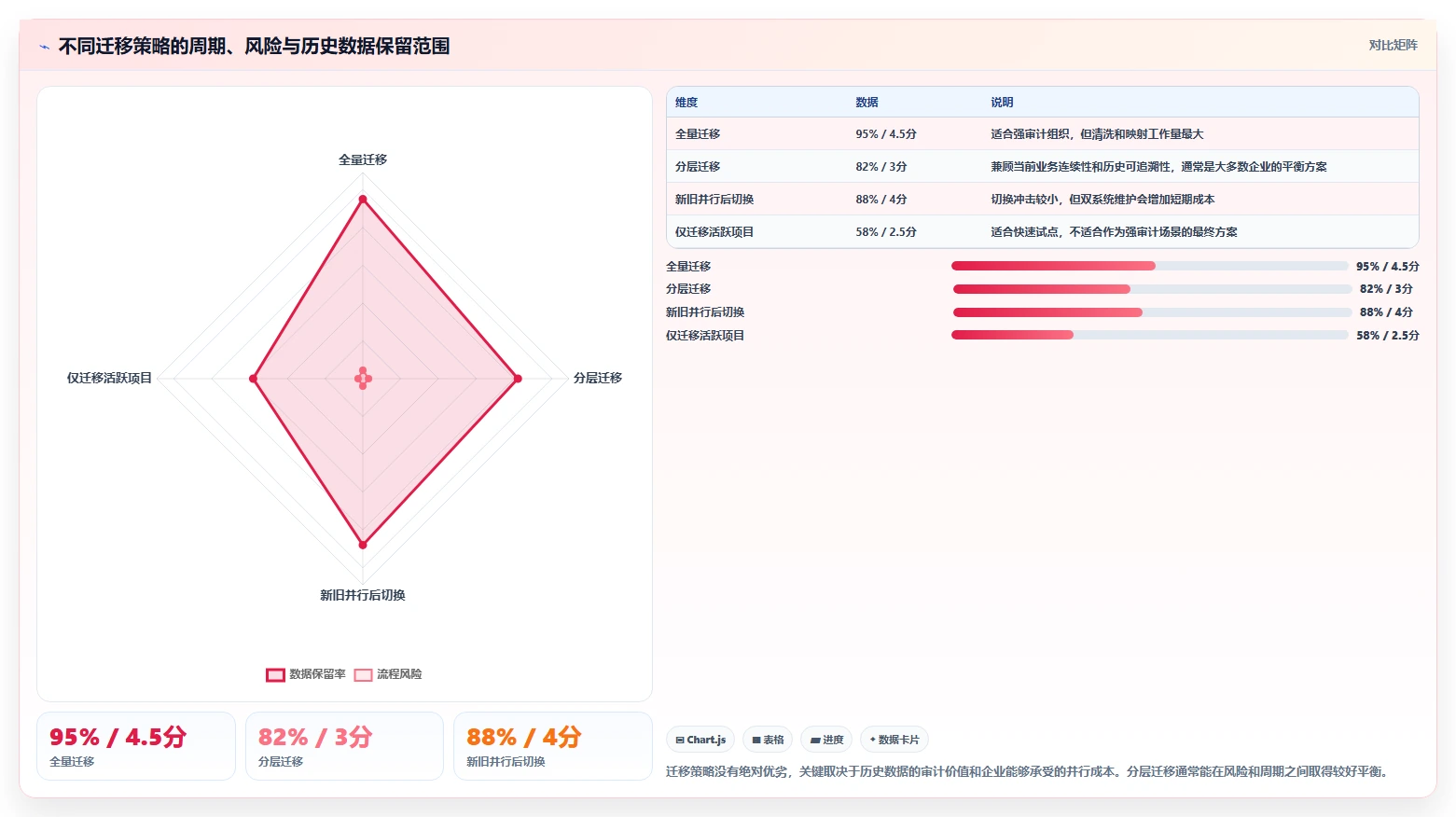Click the 进度 tag chip
The width and height of the screenshot is (1456, 817).
[x=826, y=740]
